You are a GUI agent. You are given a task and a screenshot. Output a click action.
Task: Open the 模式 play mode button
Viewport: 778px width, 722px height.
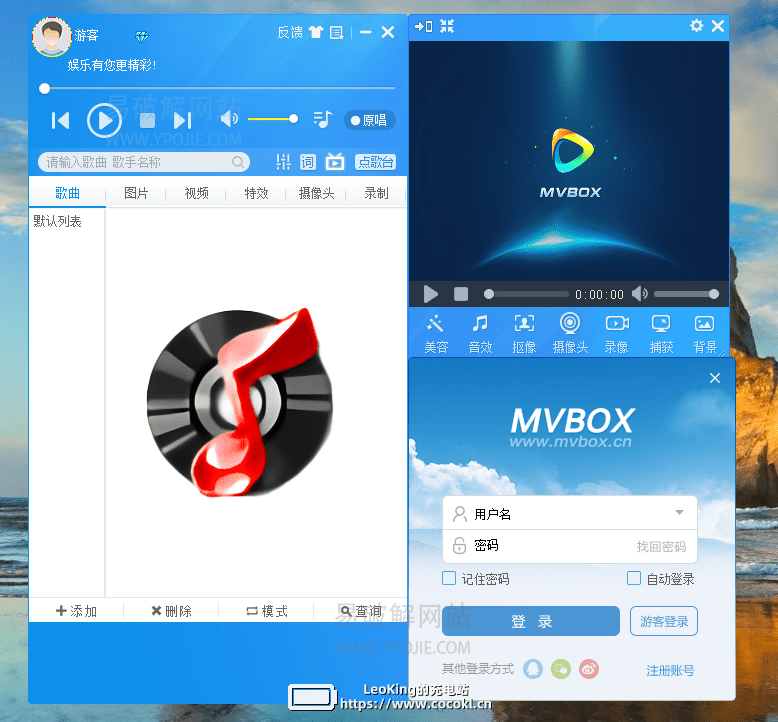pos(266,611)
